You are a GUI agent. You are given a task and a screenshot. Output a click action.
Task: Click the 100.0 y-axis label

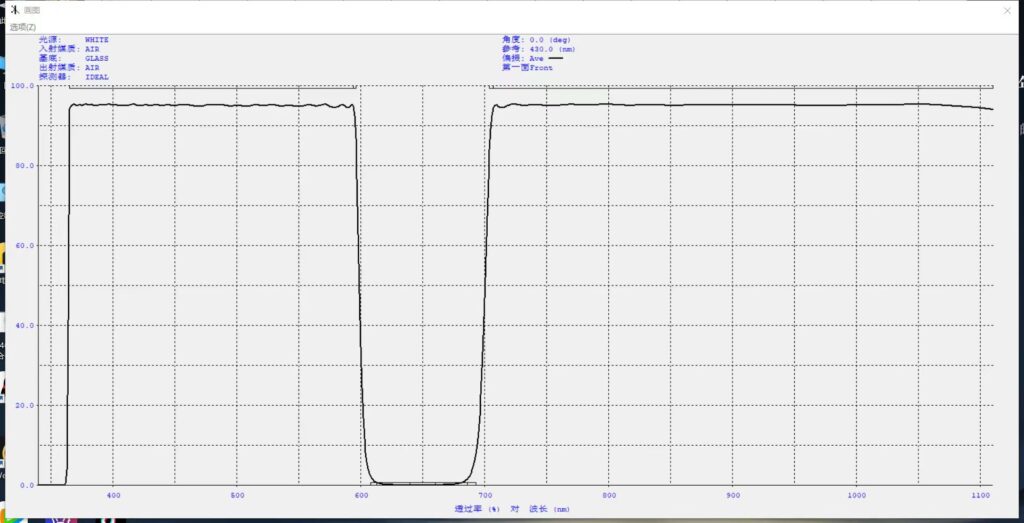(22, 86)
